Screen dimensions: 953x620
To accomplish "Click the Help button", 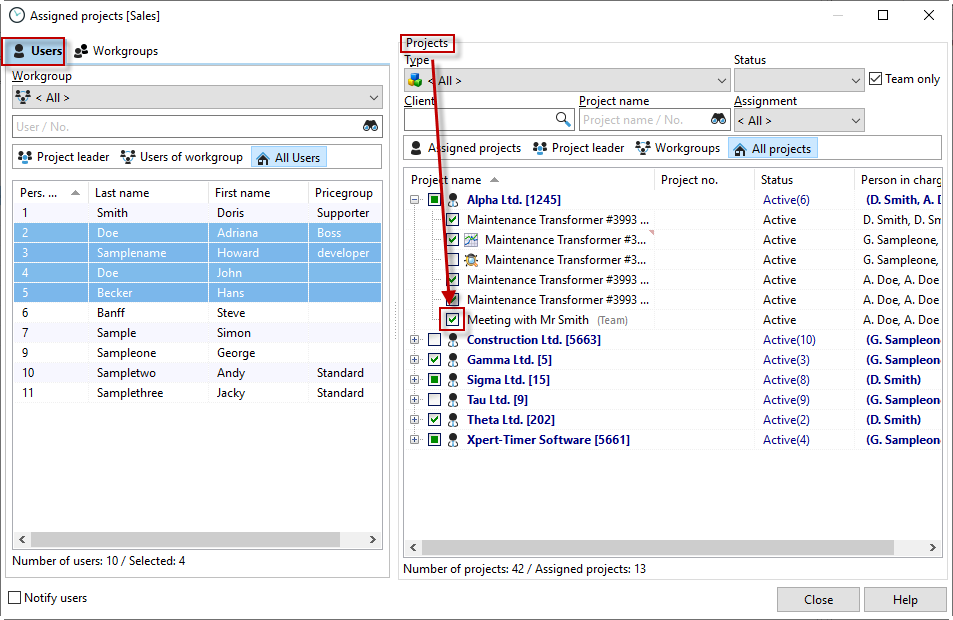I will 905,599.
